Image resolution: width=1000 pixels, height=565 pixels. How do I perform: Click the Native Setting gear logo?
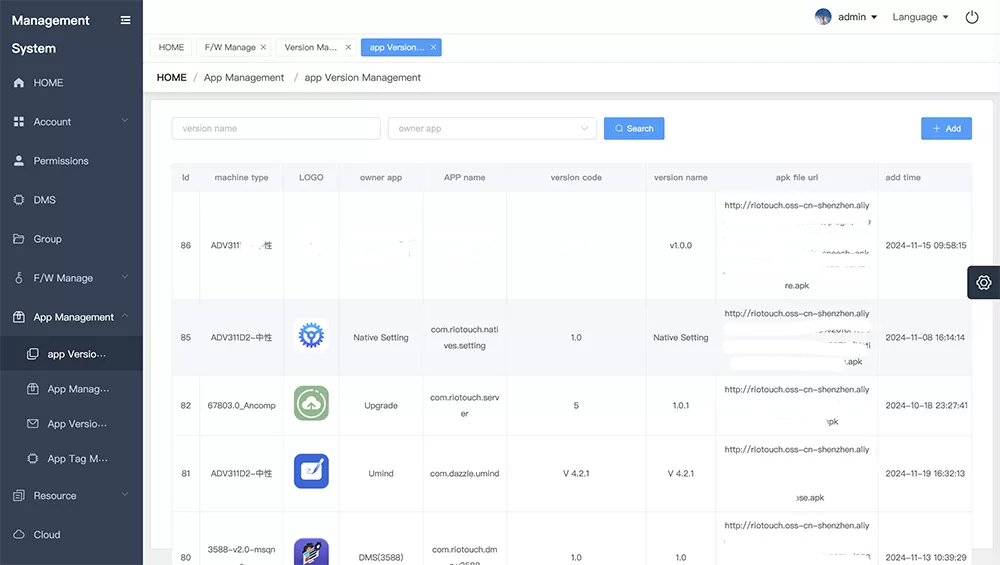[x=311, y=335]
